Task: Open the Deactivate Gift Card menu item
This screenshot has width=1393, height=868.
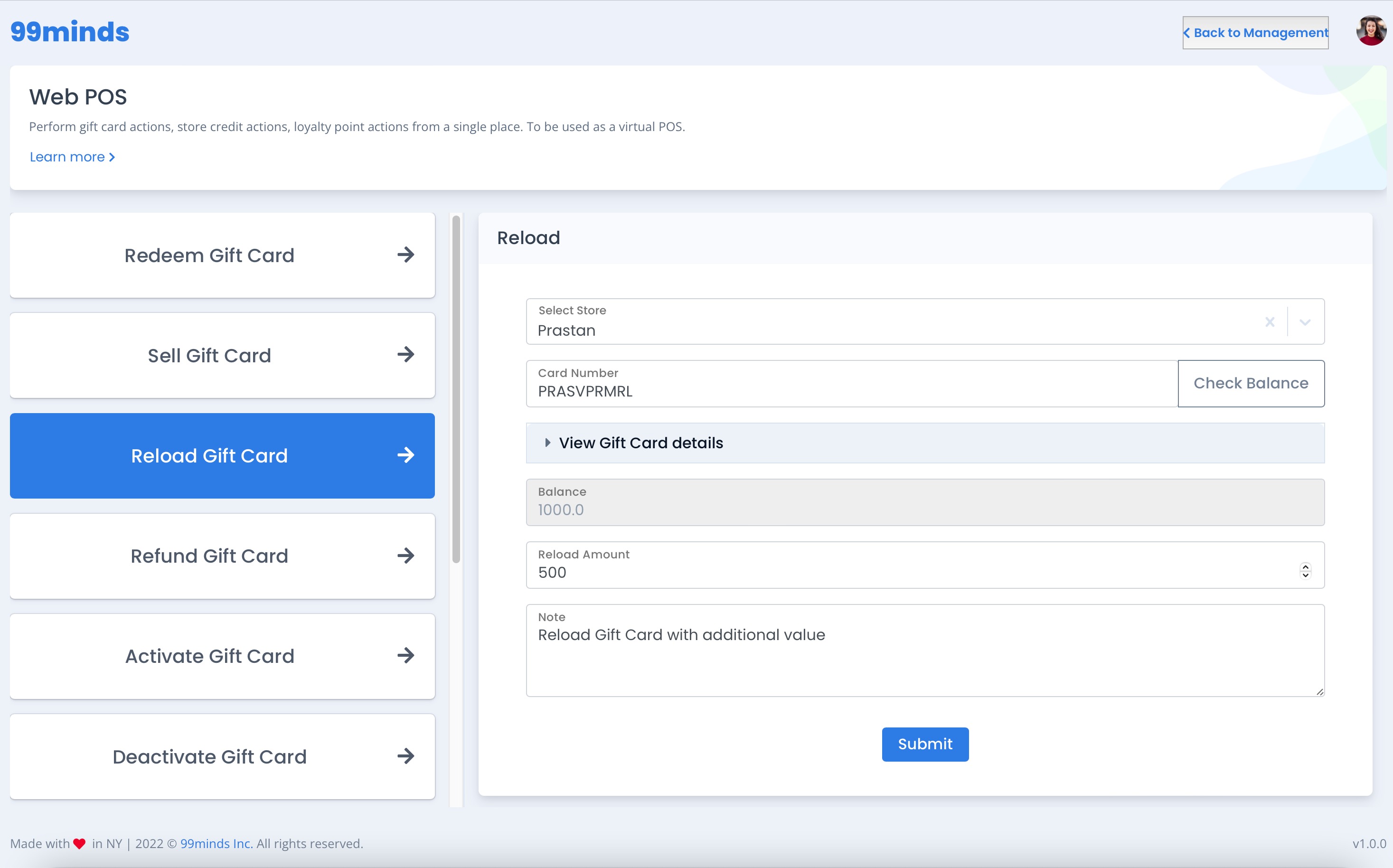Action: (223, 756)
